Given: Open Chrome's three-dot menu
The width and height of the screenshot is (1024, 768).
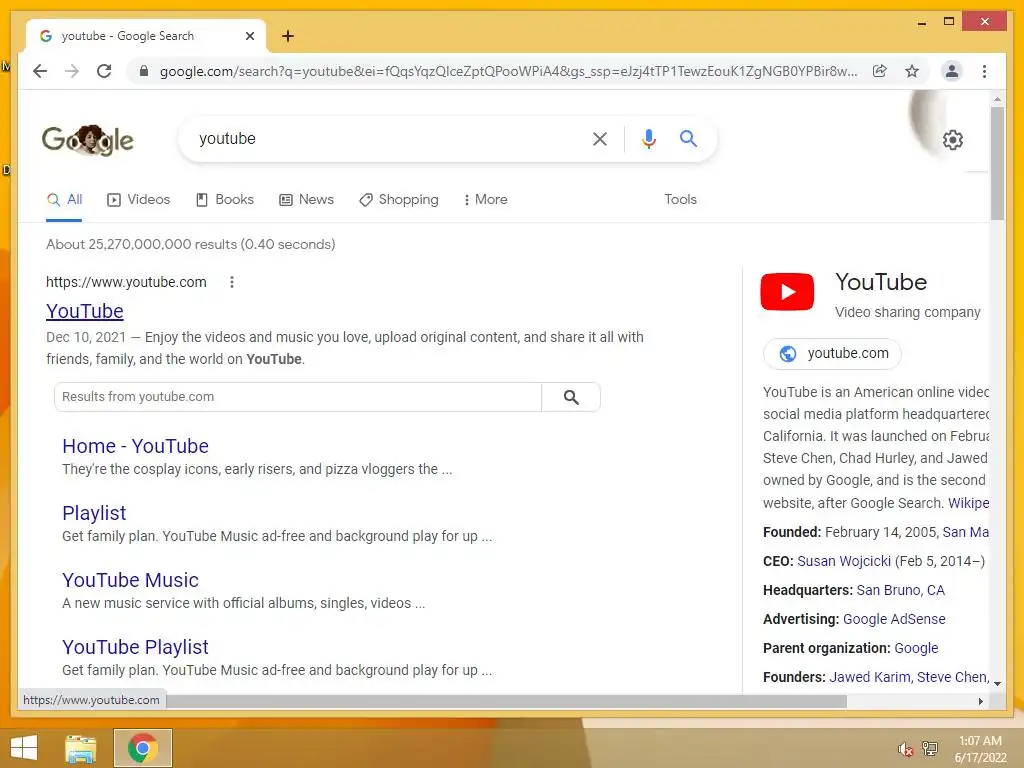Looking at the screenshot, I should pos(984,71).
